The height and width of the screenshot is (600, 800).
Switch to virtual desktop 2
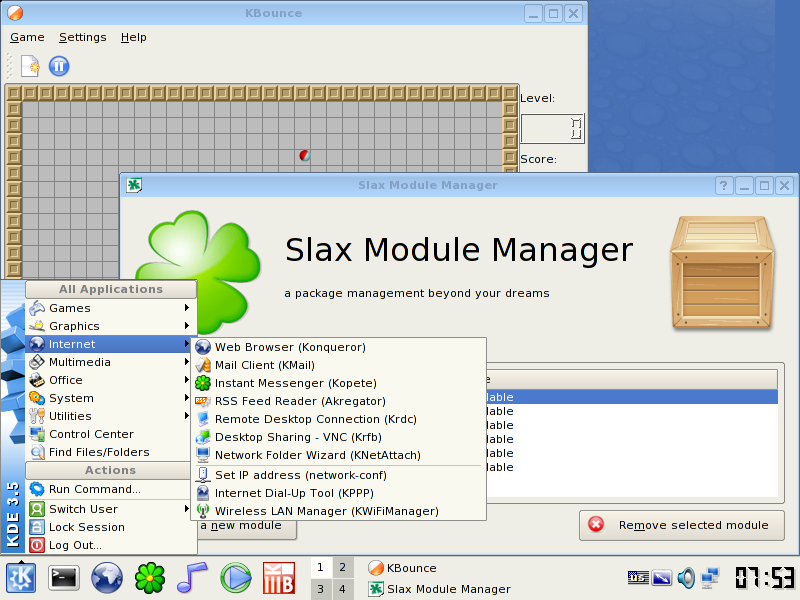click(342, 567)
